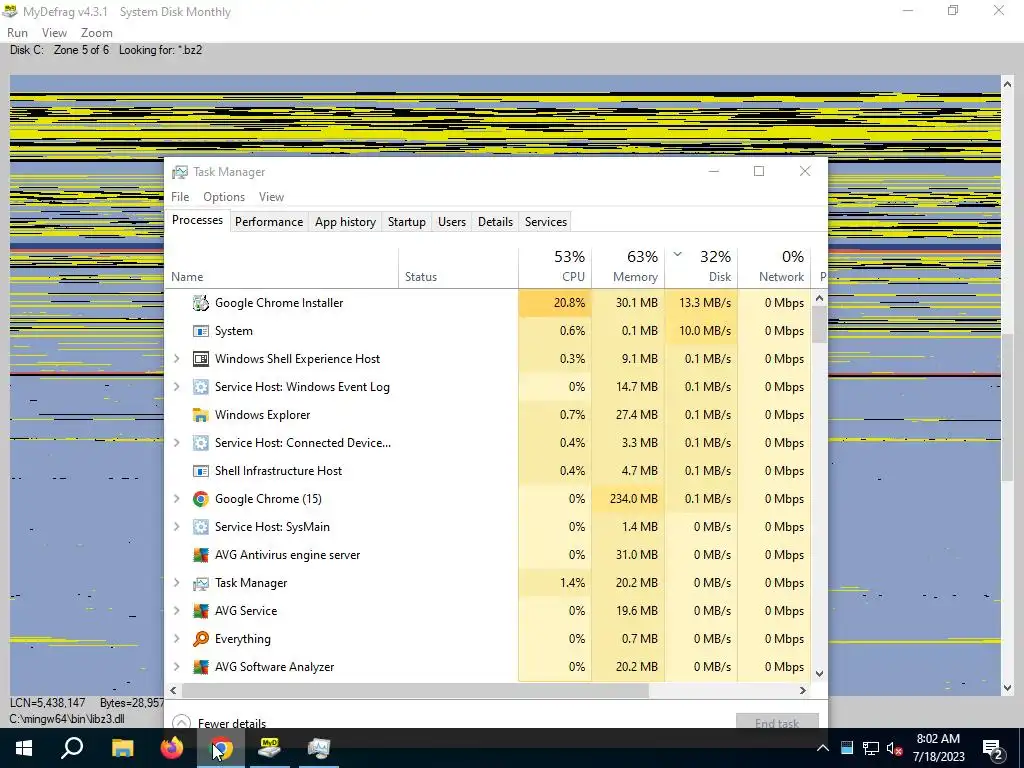Show hidden tray icons chevron
1024x768 pixels.
click(823, 748)
